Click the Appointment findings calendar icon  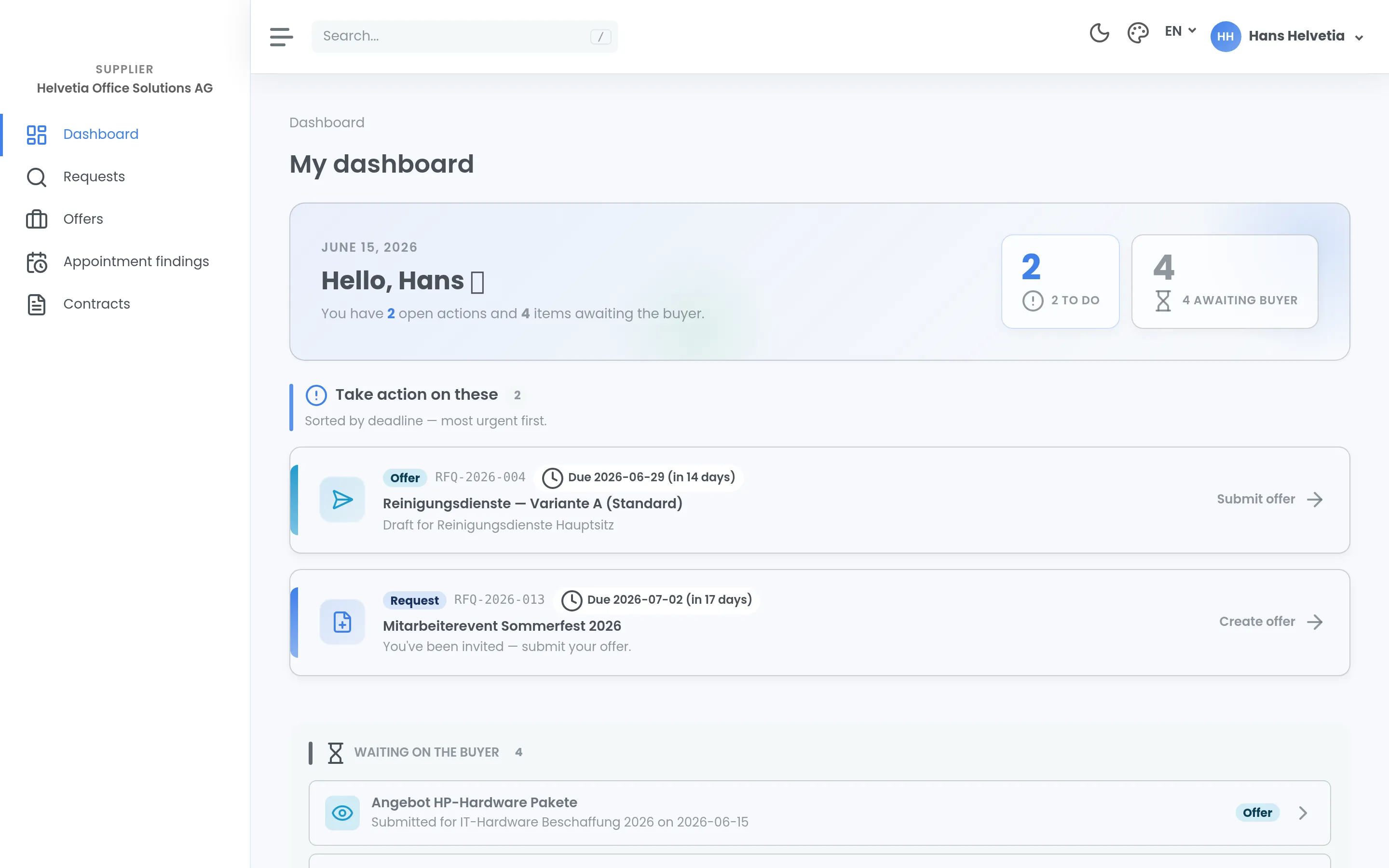click(37, 262)
